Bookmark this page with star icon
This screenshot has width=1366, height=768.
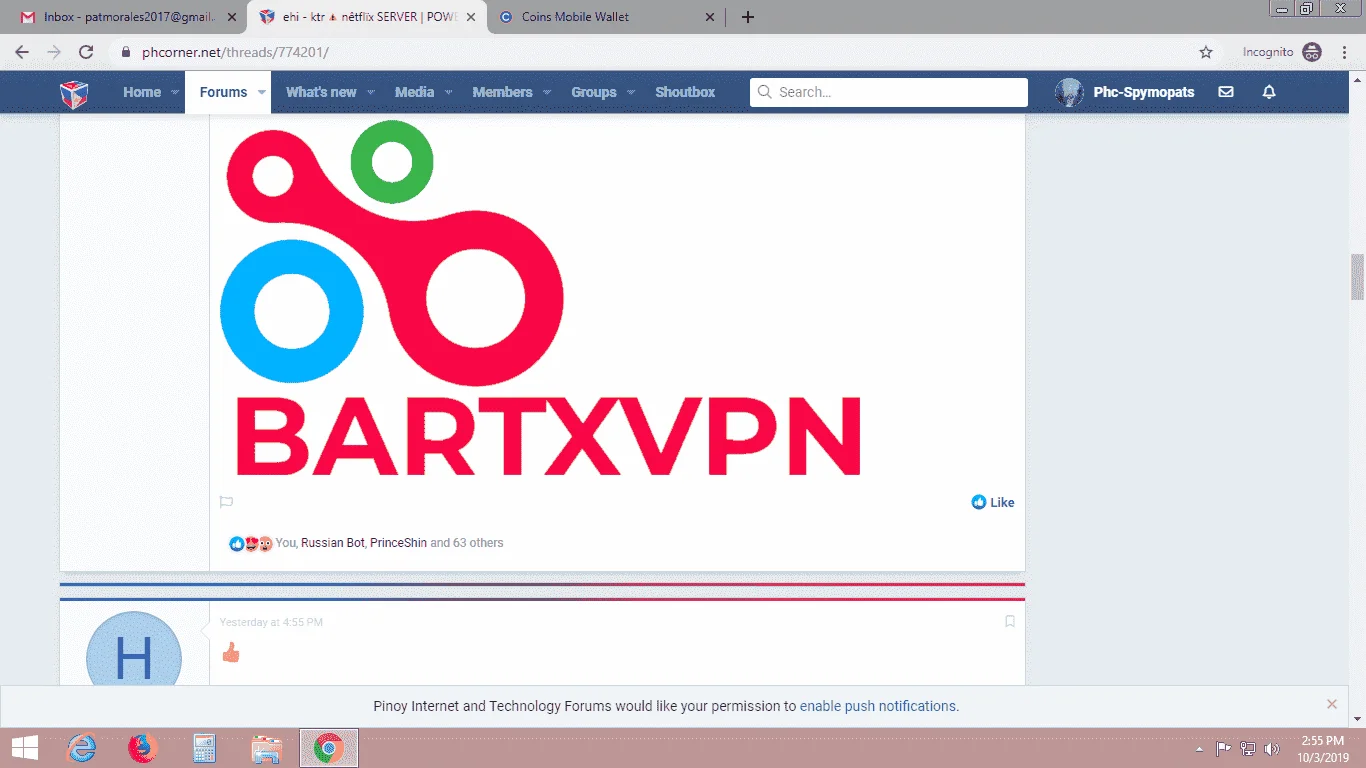pyautogui.click(x=1206, y=52)
